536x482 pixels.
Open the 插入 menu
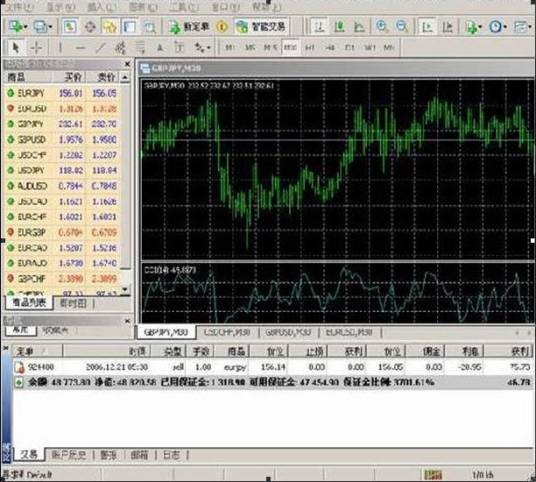[x=102, y=7]
